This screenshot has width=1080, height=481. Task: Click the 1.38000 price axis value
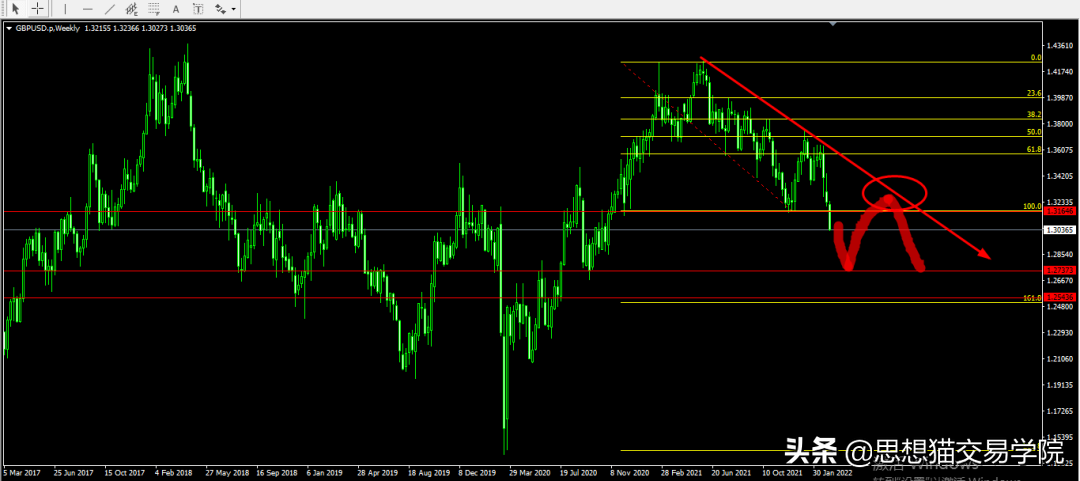coord(1060,124)
